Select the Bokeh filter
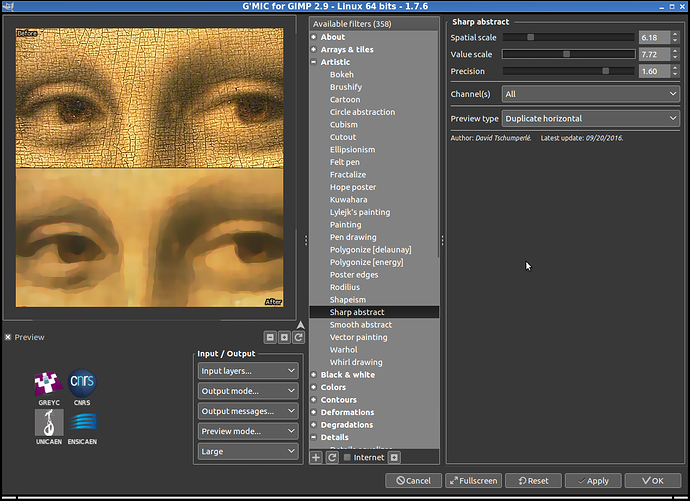This screenshot has height=501, width=690. pos(342,74)
